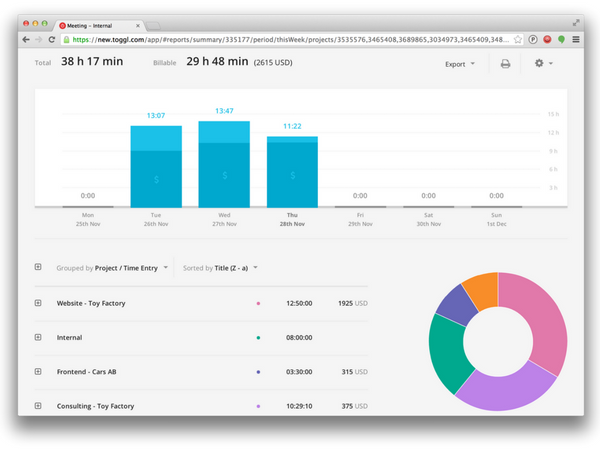The height and width of the screenshot is (450, 600).
Task: Click the Frontend - Cars AB project name
Action: (86, 372)
